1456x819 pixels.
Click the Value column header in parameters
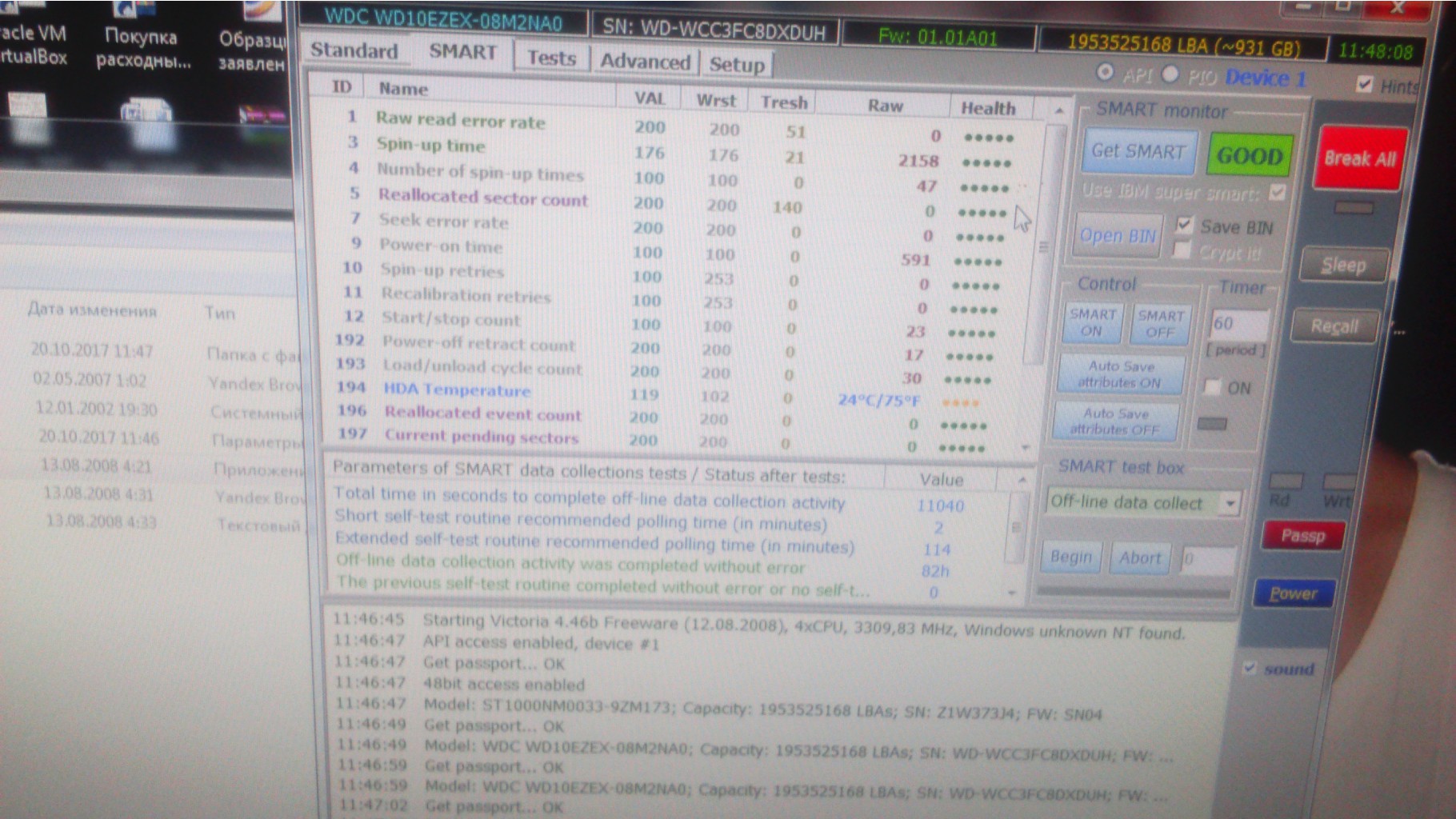(941, 479)
